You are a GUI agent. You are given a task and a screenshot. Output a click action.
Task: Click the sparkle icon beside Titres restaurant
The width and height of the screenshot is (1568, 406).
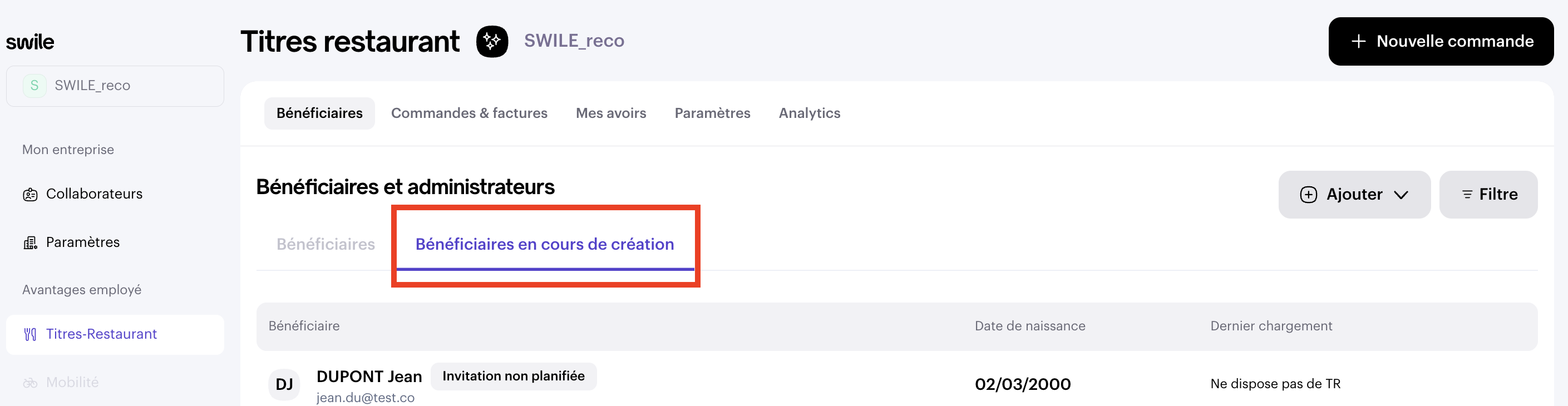point(492,41)
